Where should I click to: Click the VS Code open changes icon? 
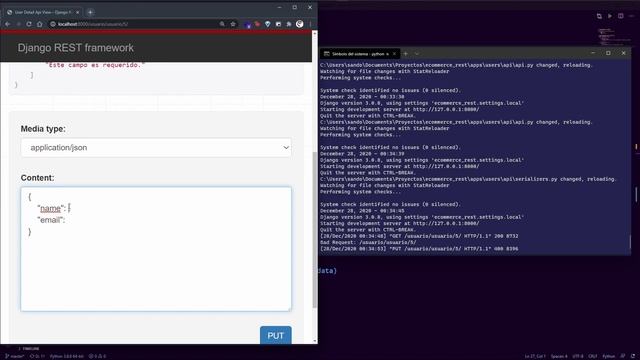(599, 16)
